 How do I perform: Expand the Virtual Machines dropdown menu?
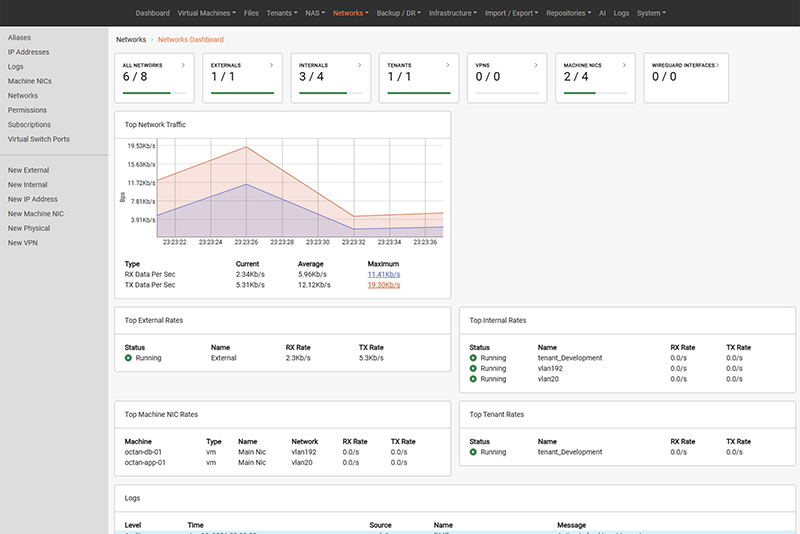207,13
